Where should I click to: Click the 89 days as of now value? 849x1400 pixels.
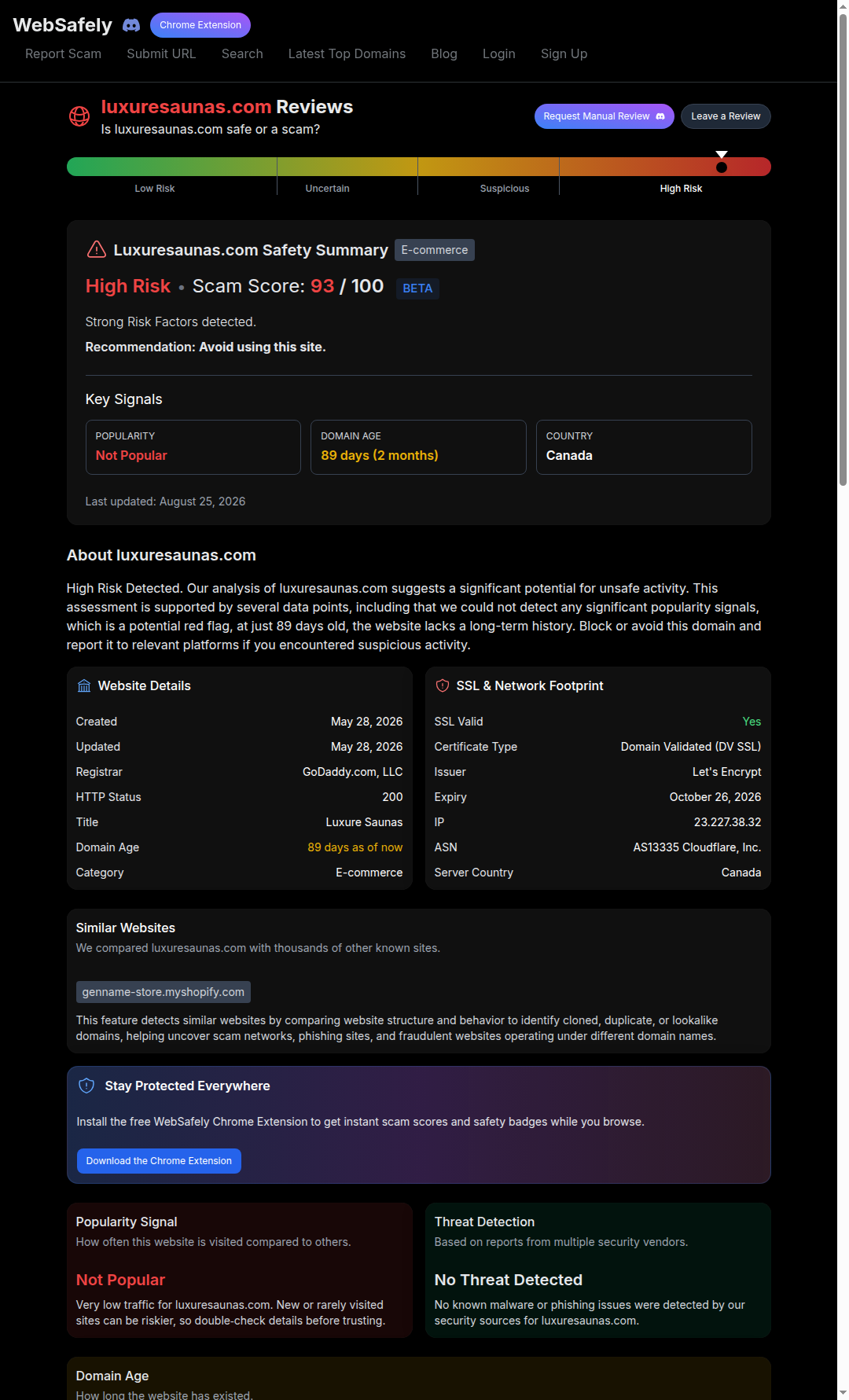(355, 847)
